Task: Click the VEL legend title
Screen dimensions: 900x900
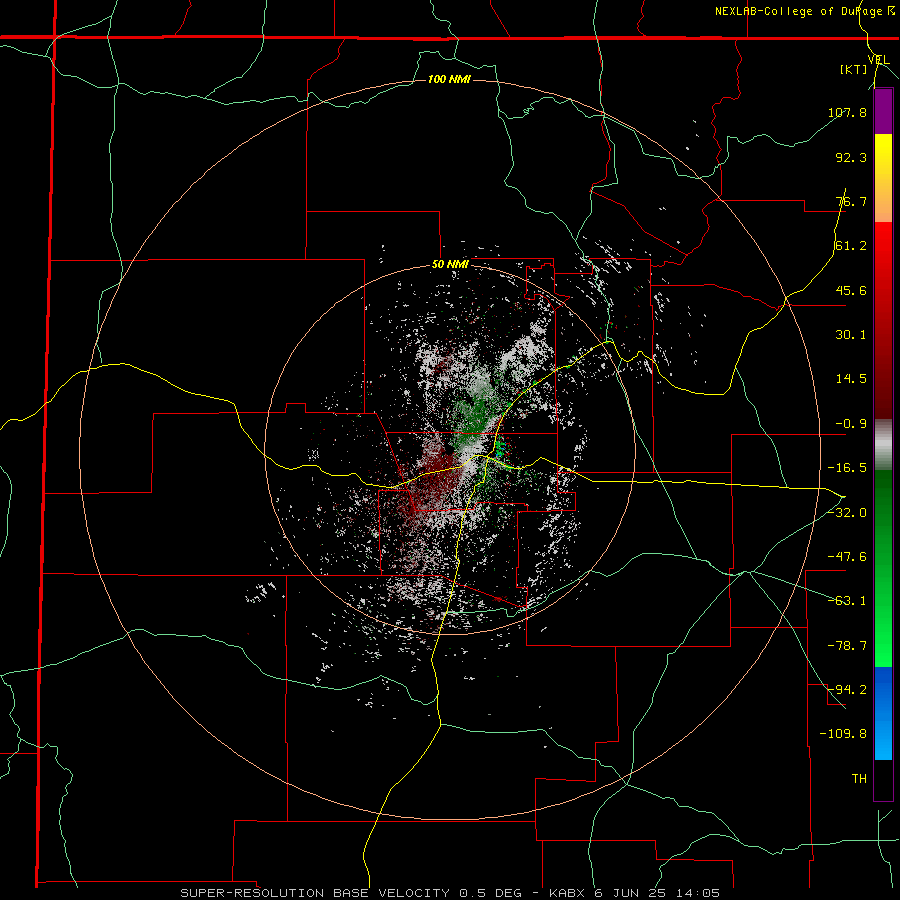Action: point(879,59)
